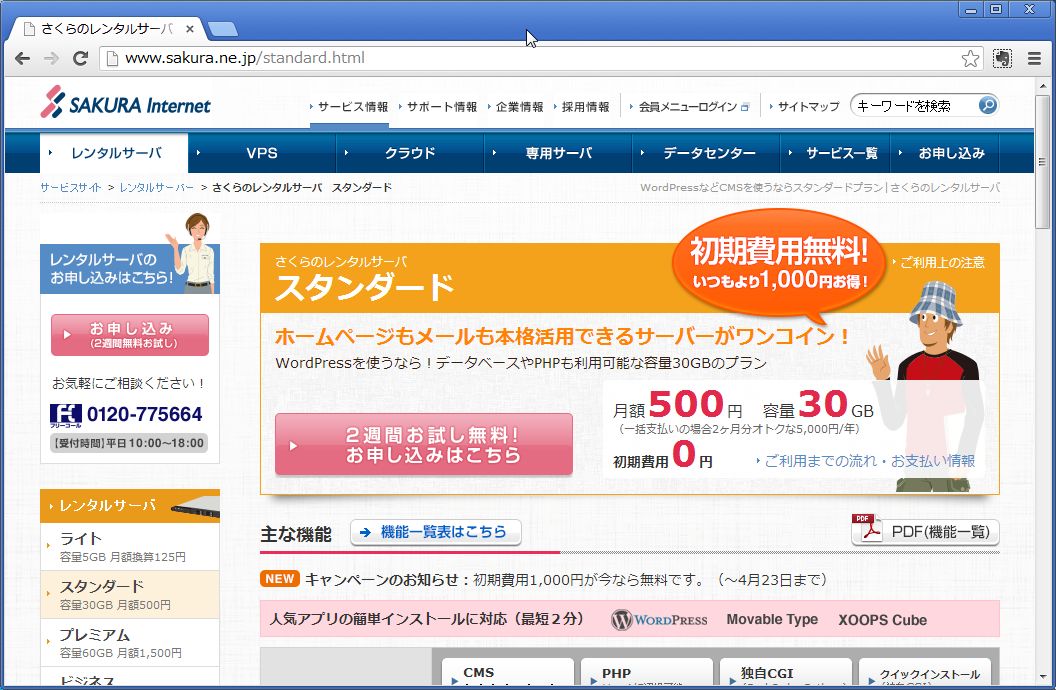This screenshot has width=1056, height=690.
Task: Click the WordPress logo
Action: pyautogui.click(x=659, y=619)
